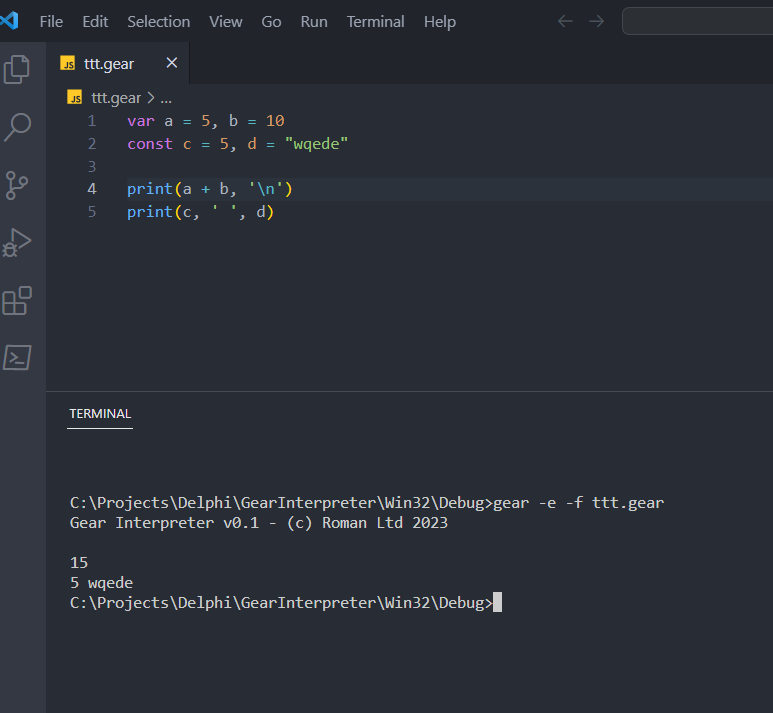The height and width of the screenshot is (713, 773).
Task: Open the Source Control view
Action: click(x=17, y=185)
